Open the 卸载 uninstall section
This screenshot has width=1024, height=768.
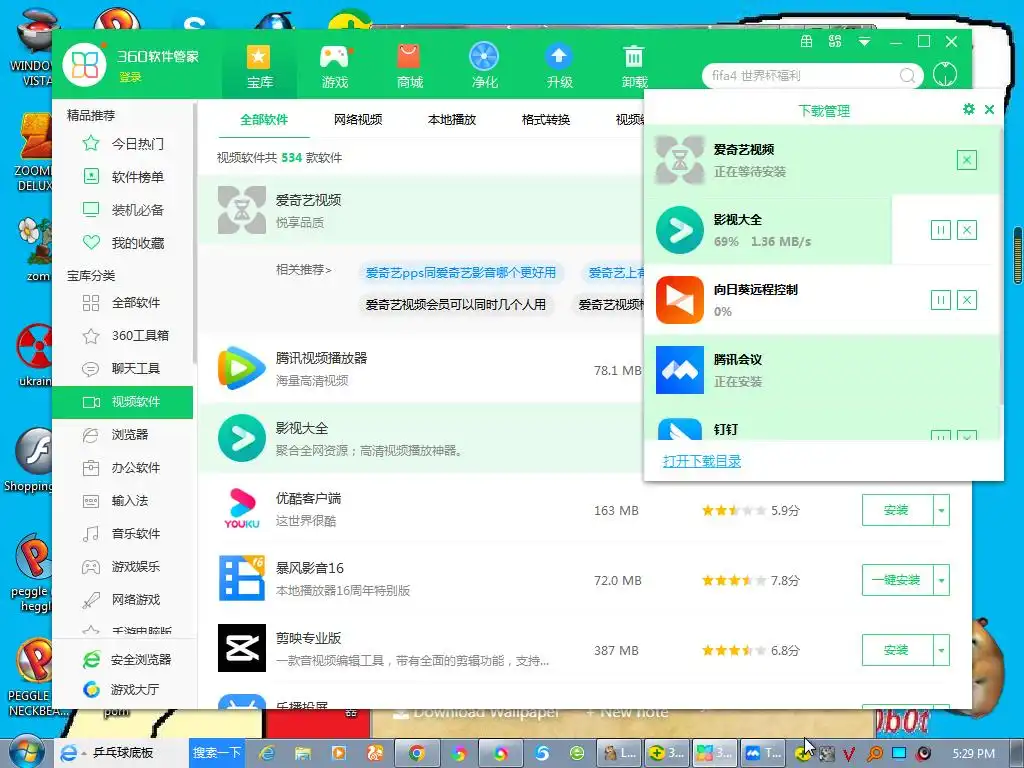[634, 67]
